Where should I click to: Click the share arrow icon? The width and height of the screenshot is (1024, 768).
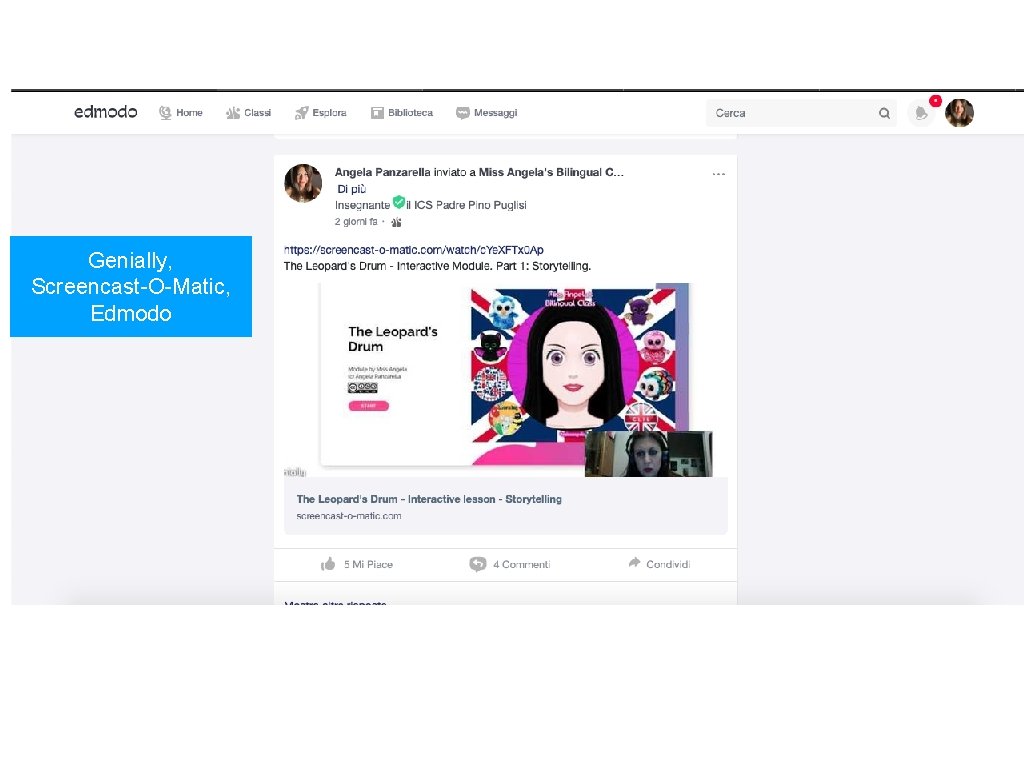(x=634, y=562)
